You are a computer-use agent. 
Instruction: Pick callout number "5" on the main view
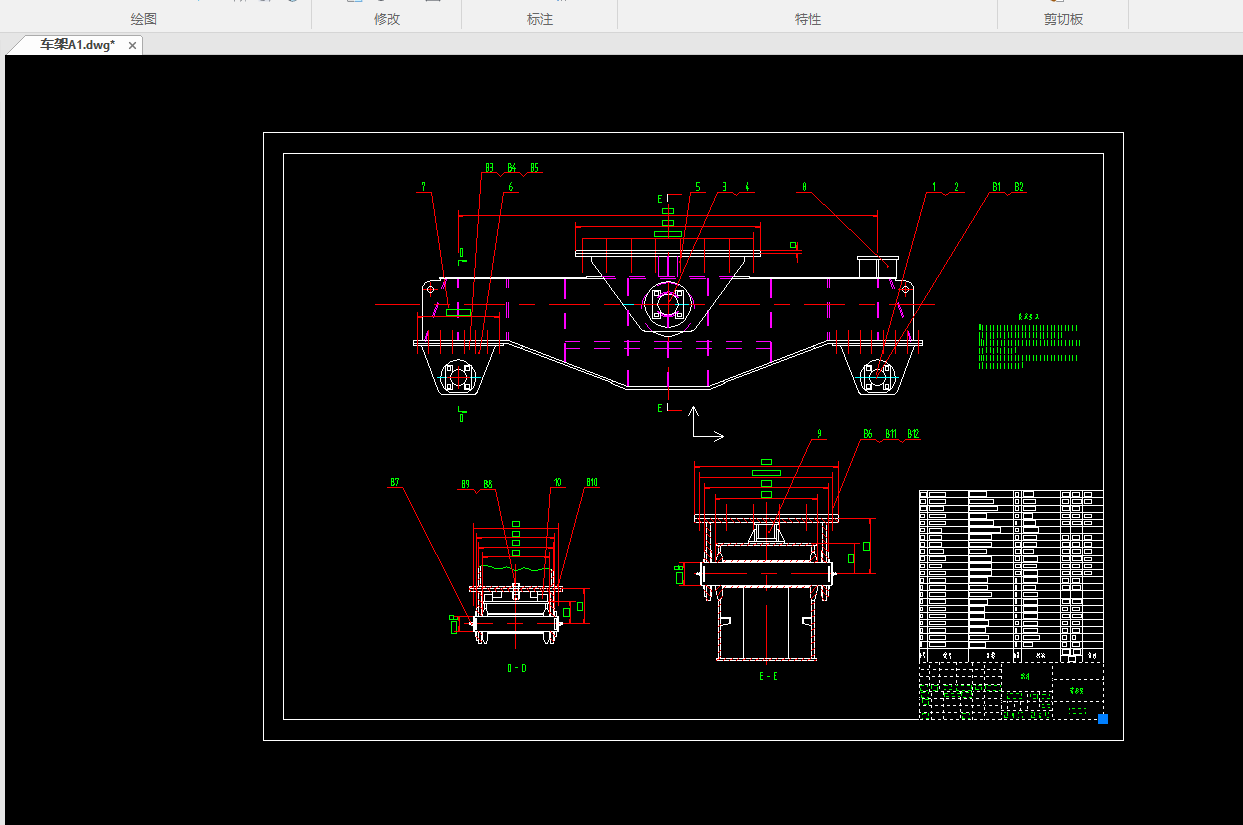[x=698, y=186]
